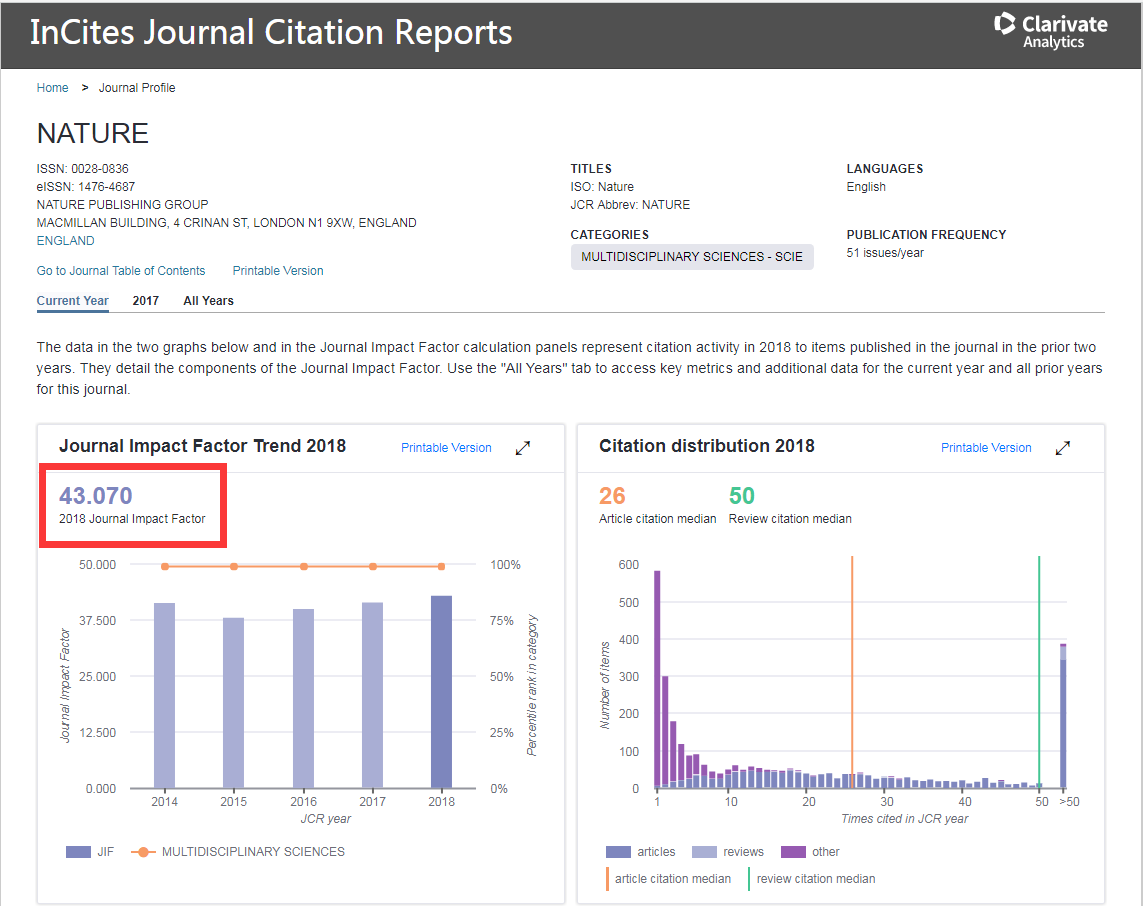
Task: Toggle review citation median legend
Action: point(812,879)
